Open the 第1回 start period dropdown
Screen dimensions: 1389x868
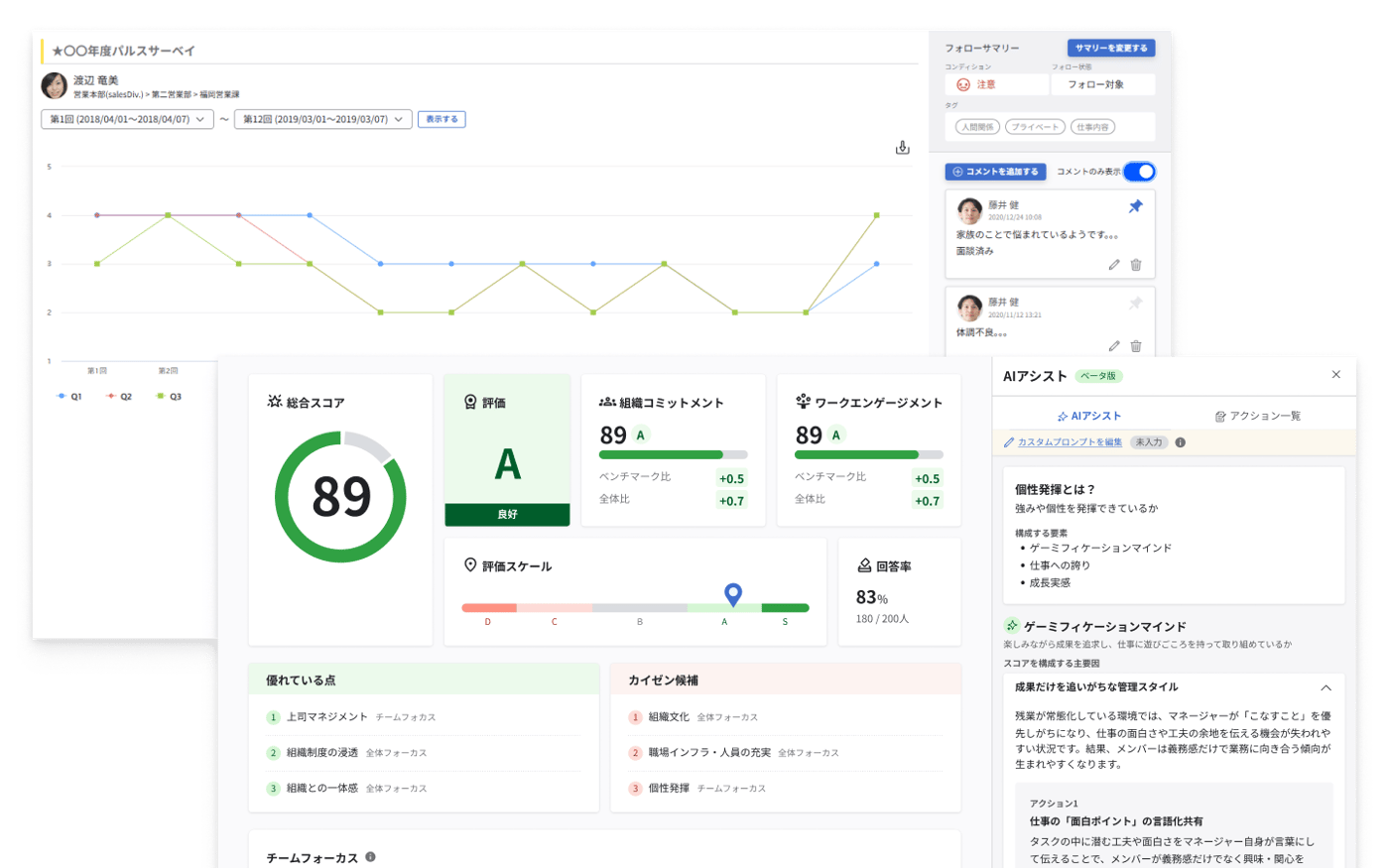pos(127,119)
